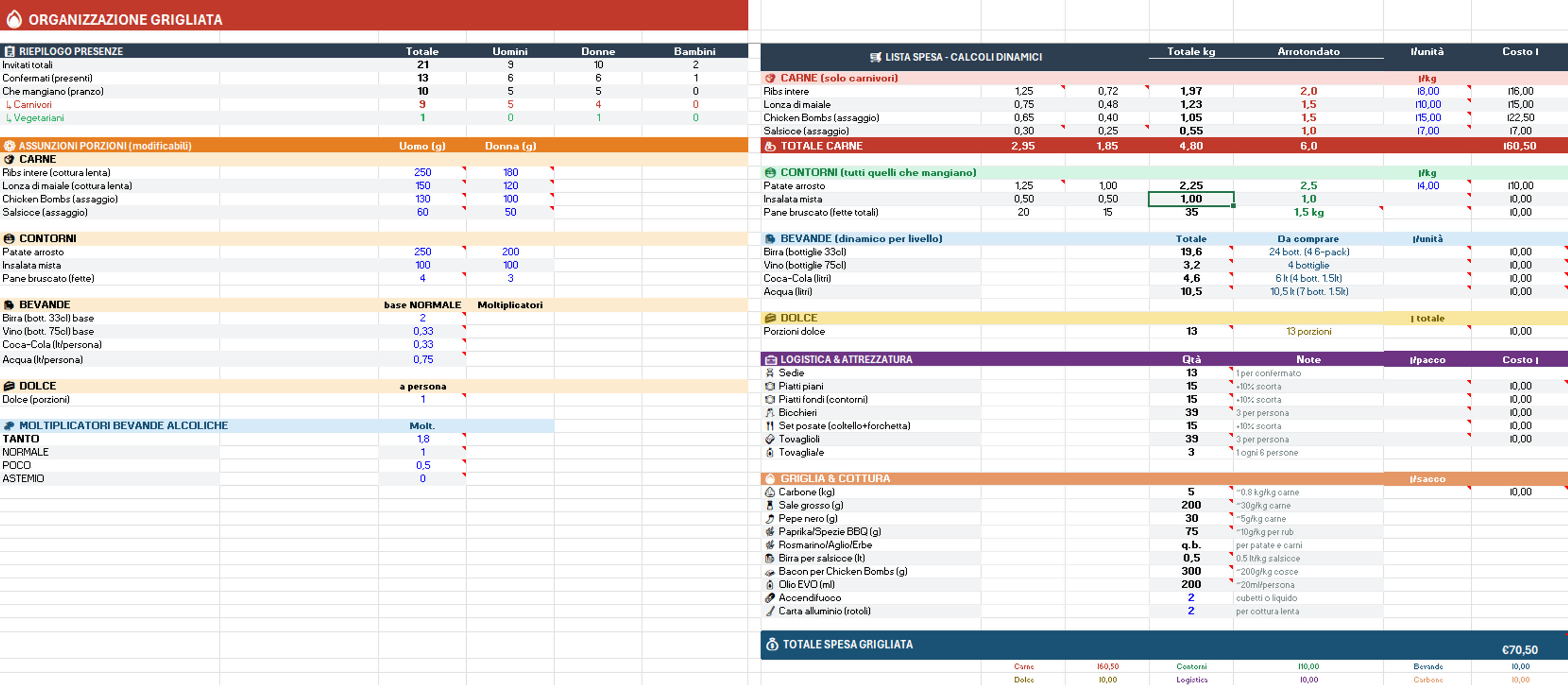Click the selected Insalata mista Totale kg cell
The height and width of the screenshot is (685, 1568).
[x=1191, y=199]
